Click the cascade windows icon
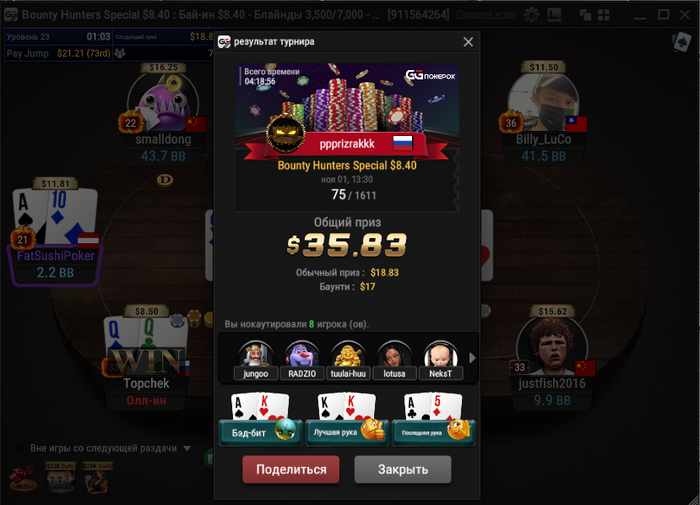 [x=585, y=15]
